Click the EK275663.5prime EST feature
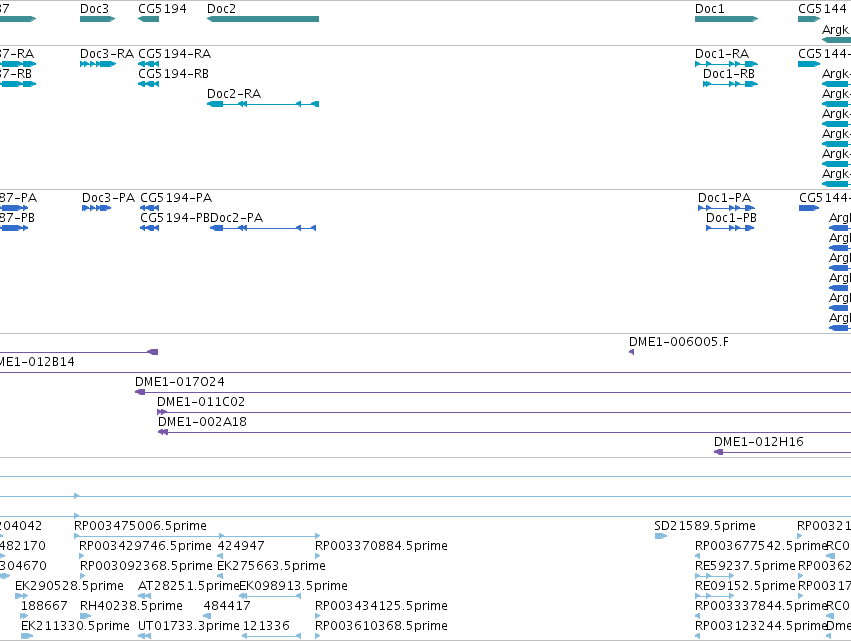Screen dimensions: 851x641 (220, 576)
